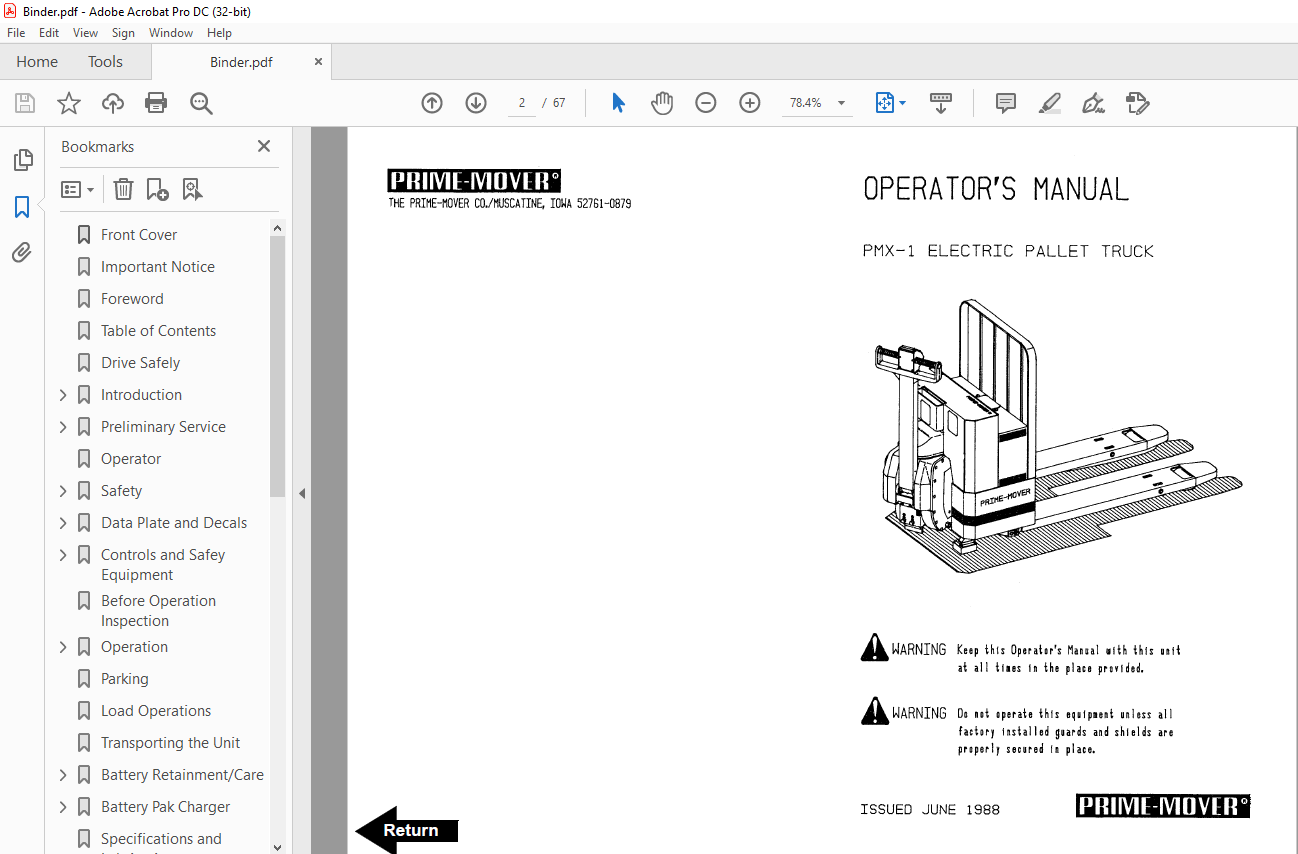The image size is (1298, 854).
Task: Expand the Battery Retainment/Care bookmark
Action: tap(64, 775)
